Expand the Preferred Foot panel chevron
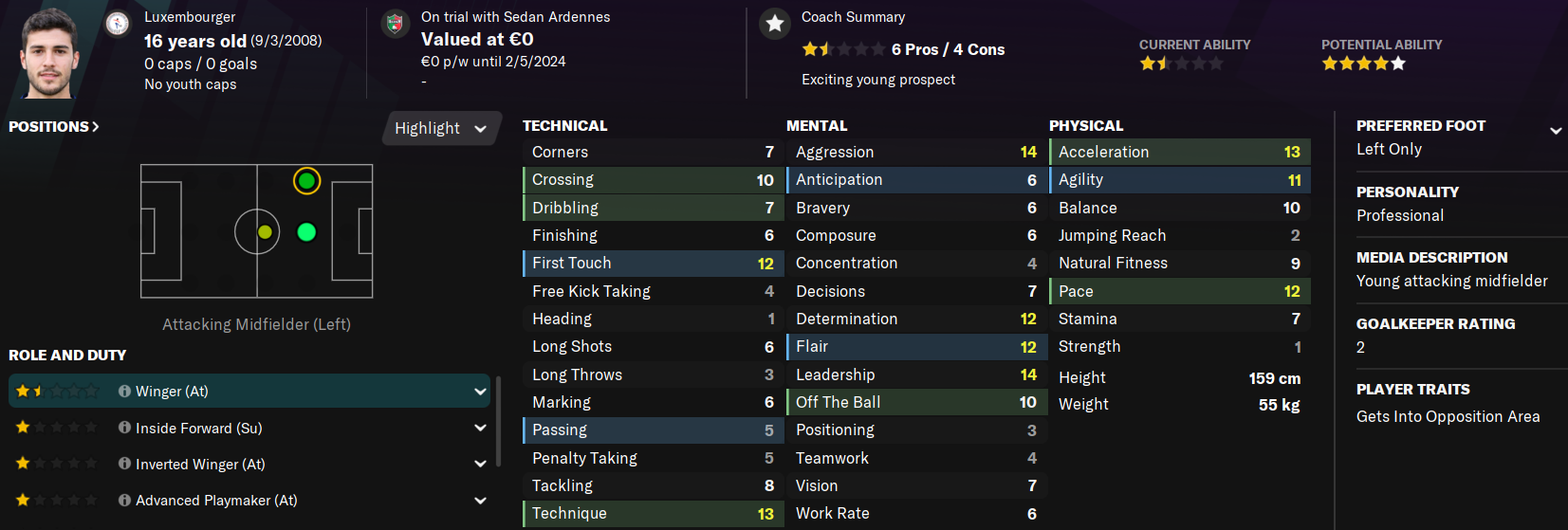 click(x=1556, y=131)
